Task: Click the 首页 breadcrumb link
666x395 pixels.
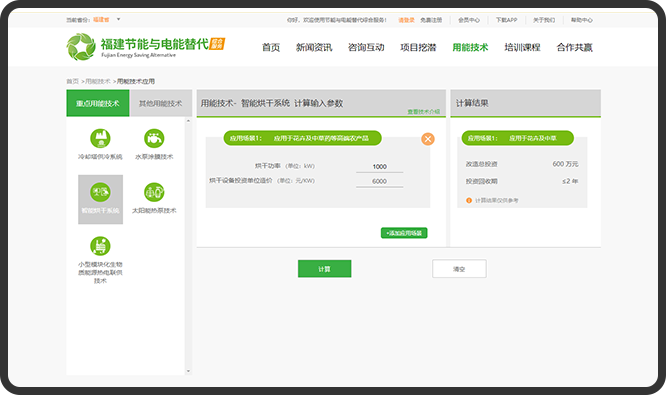Action: (73, 81)
